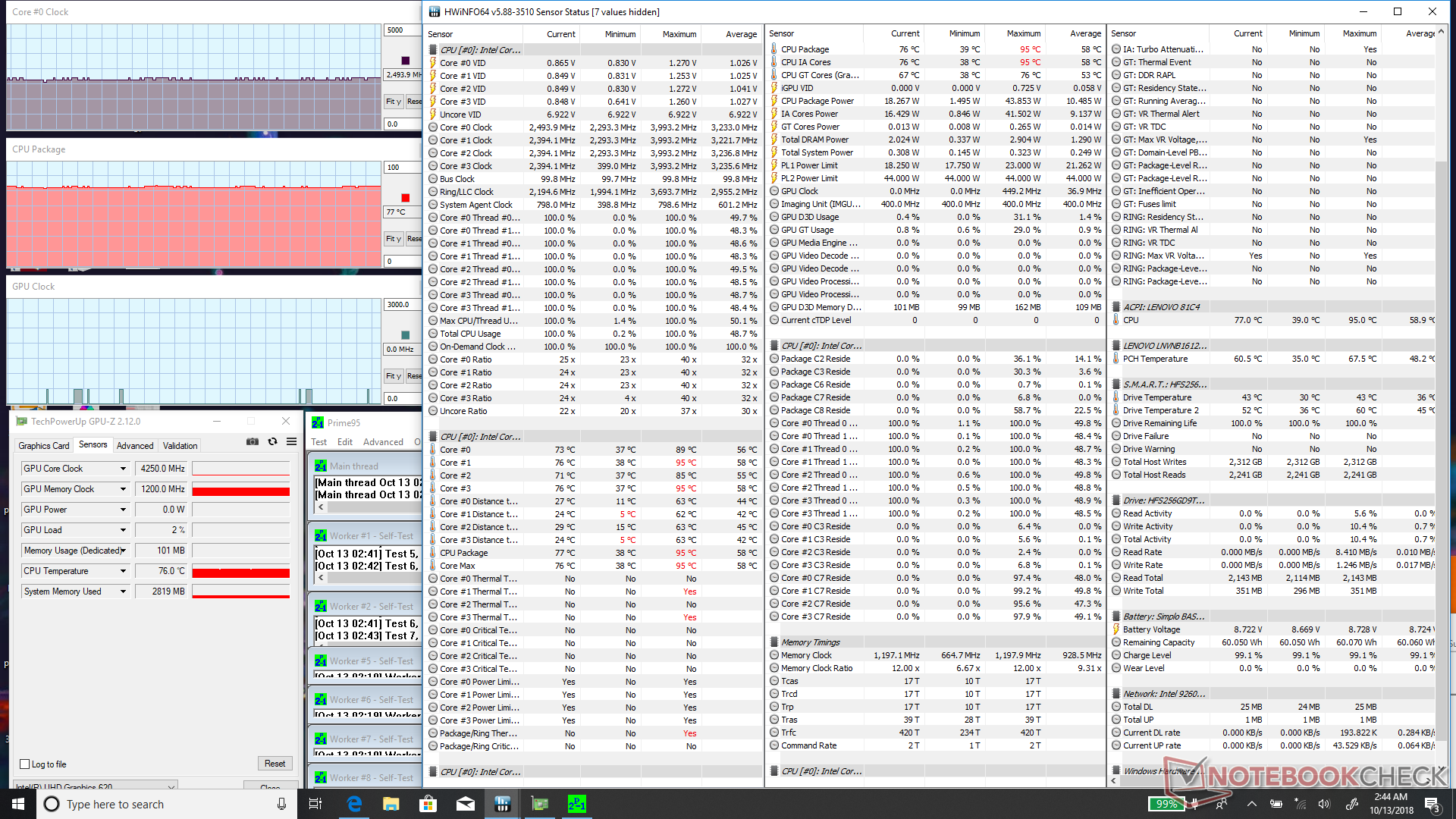Screen dimensions: 1456x819
Task: Click the Cortana microphone icon
Action: click(281, 804)
